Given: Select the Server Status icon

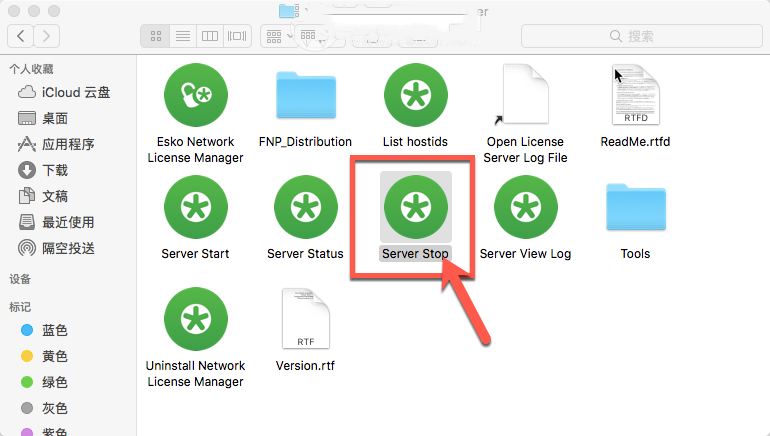Looking at the screenshot, I should [x=305, y=207].
